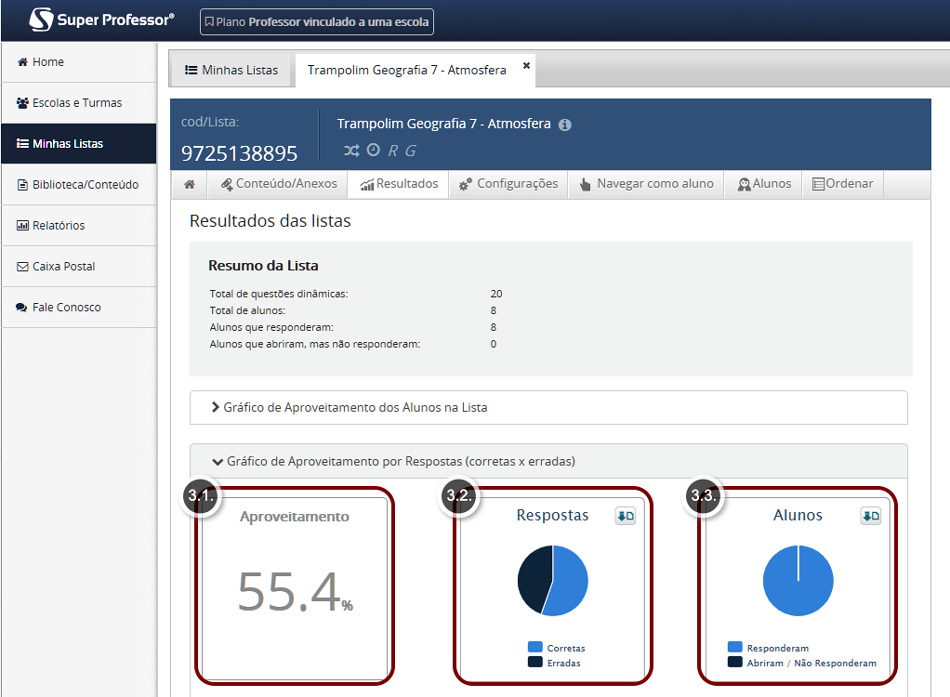Close the Trampolim Geografia 7 tab
The width and height of the screenshot is (950, 697).
(x=526, y=66)
